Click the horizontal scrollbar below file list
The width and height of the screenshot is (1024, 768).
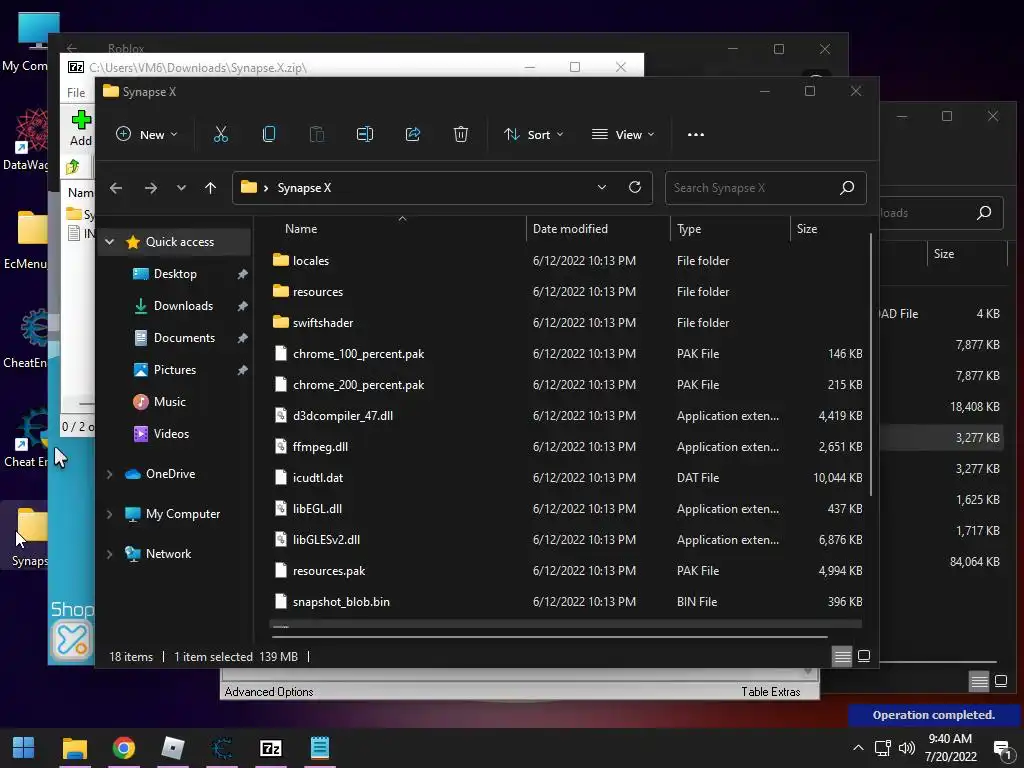pyautogui.click(x=550, y=635)
